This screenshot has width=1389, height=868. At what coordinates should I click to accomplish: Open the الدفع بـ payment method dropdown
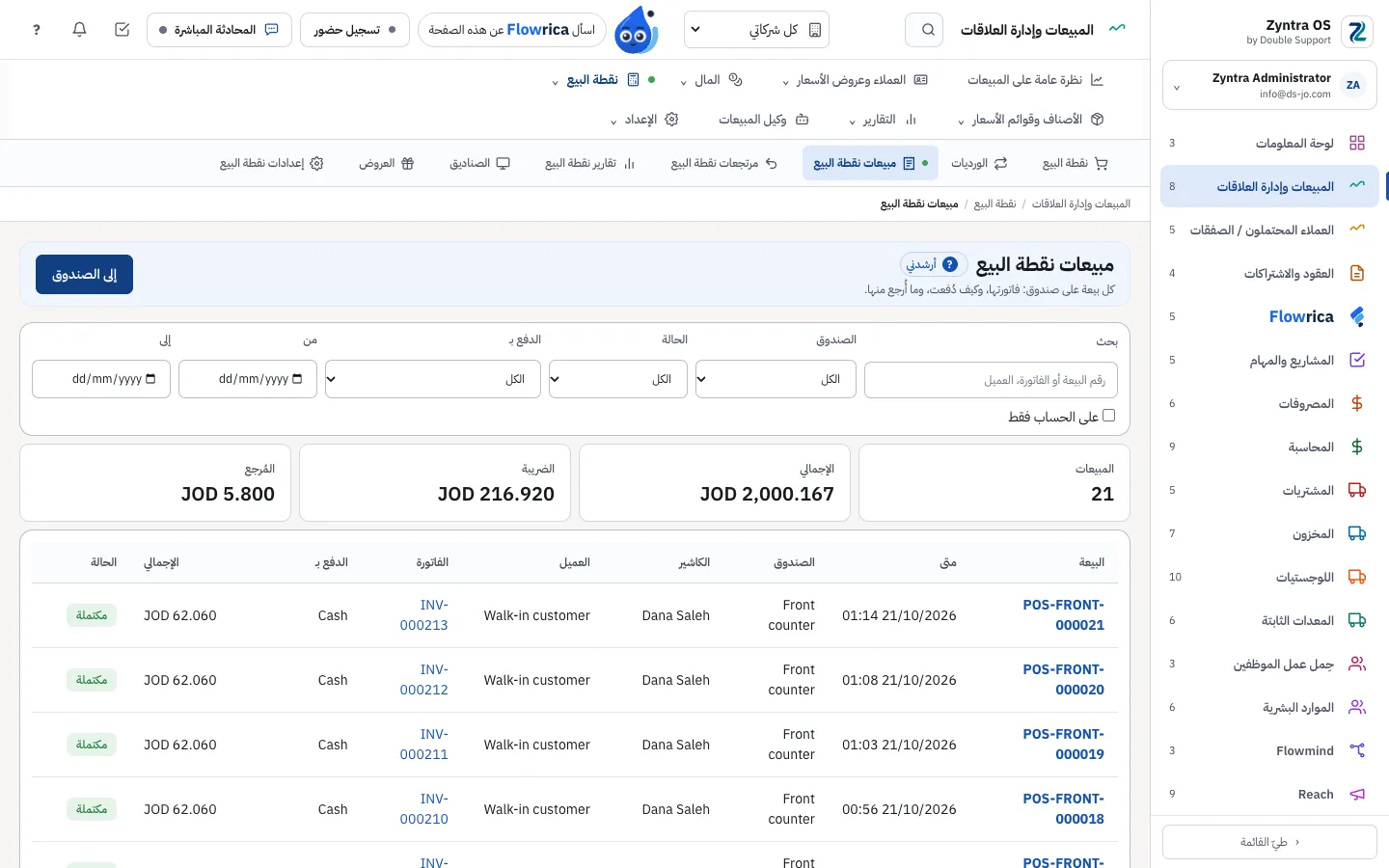point(432,379)
